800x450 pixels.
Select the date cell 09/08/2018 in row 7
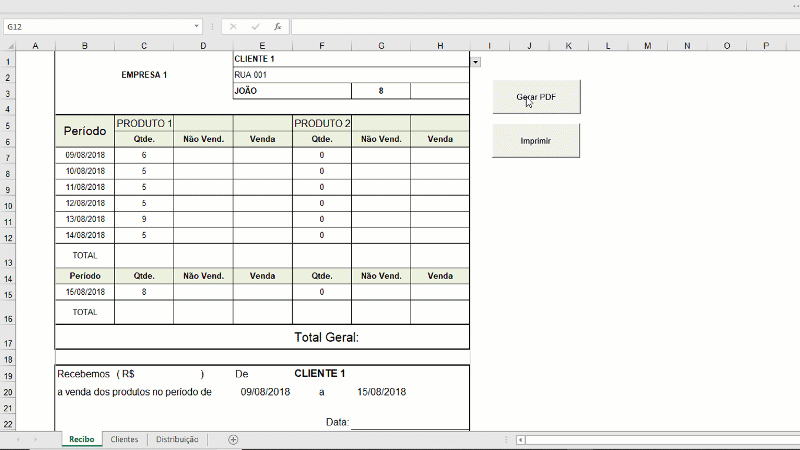85,155
